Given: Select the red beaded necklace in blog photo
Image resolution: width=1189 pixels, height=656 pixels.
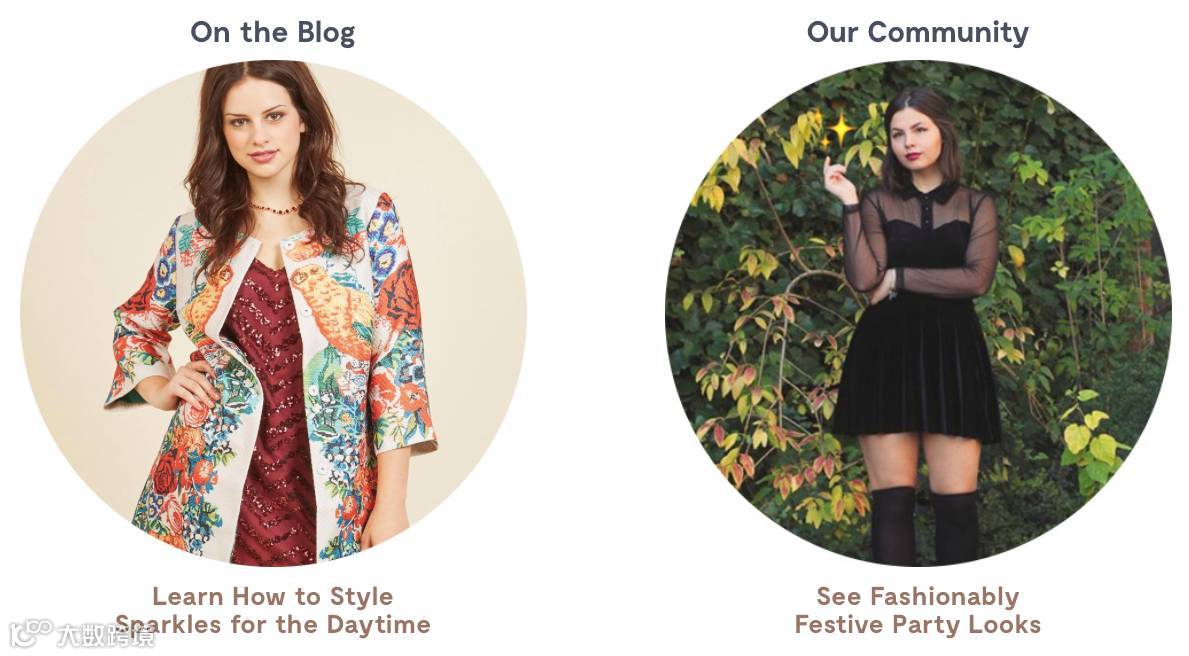Looking at the screenshot, I should (x=275, y=207).
